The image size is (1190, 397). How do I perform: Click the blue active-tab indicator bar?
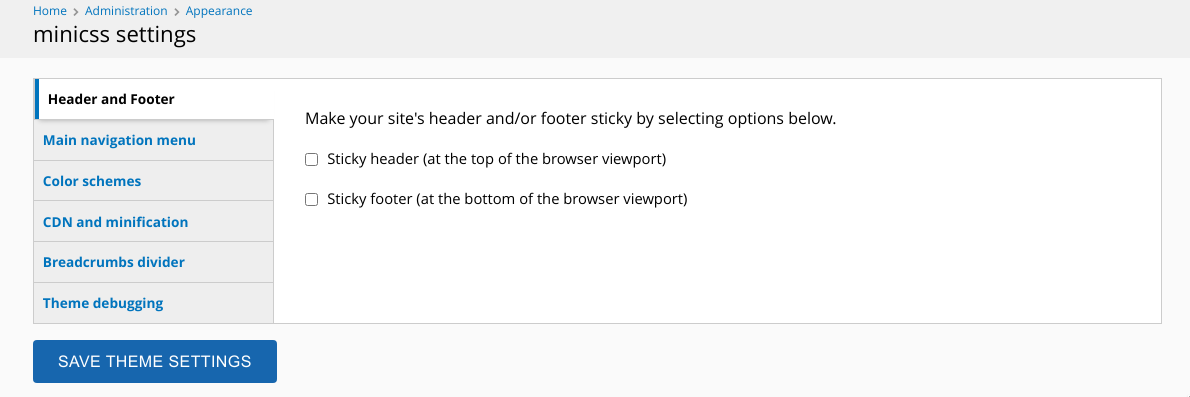[36, 99]
